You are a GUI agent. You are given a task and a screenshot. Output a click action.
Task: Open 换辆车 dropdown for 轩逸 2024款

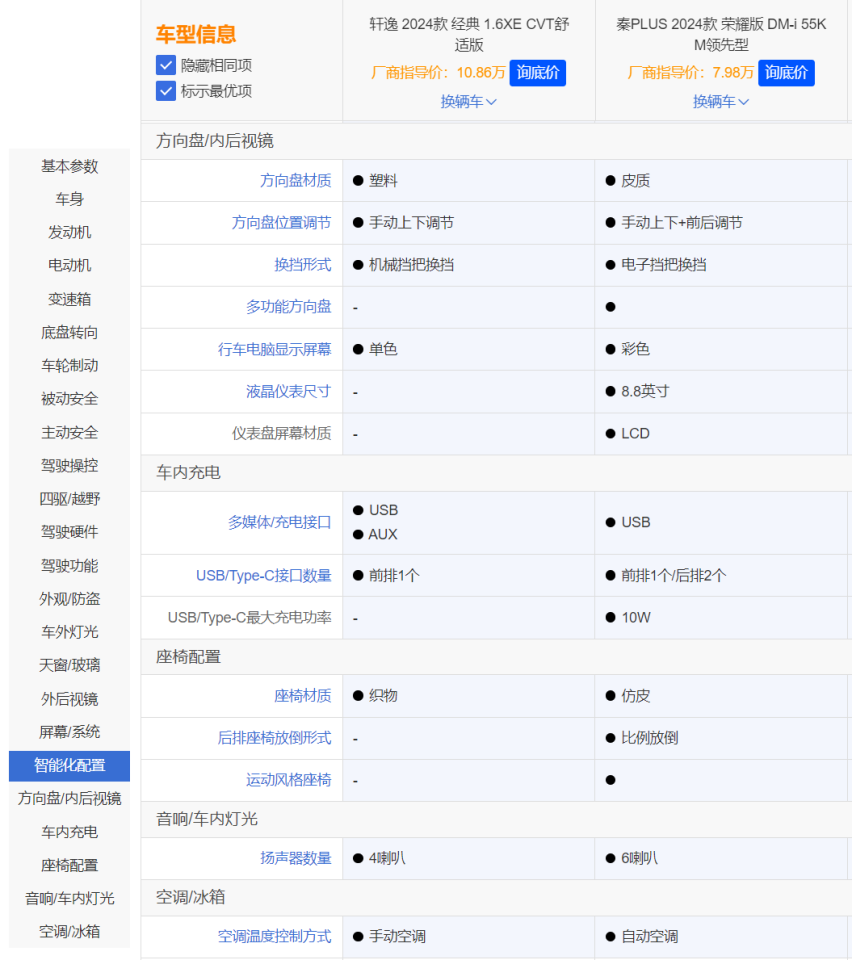(468, 102)
